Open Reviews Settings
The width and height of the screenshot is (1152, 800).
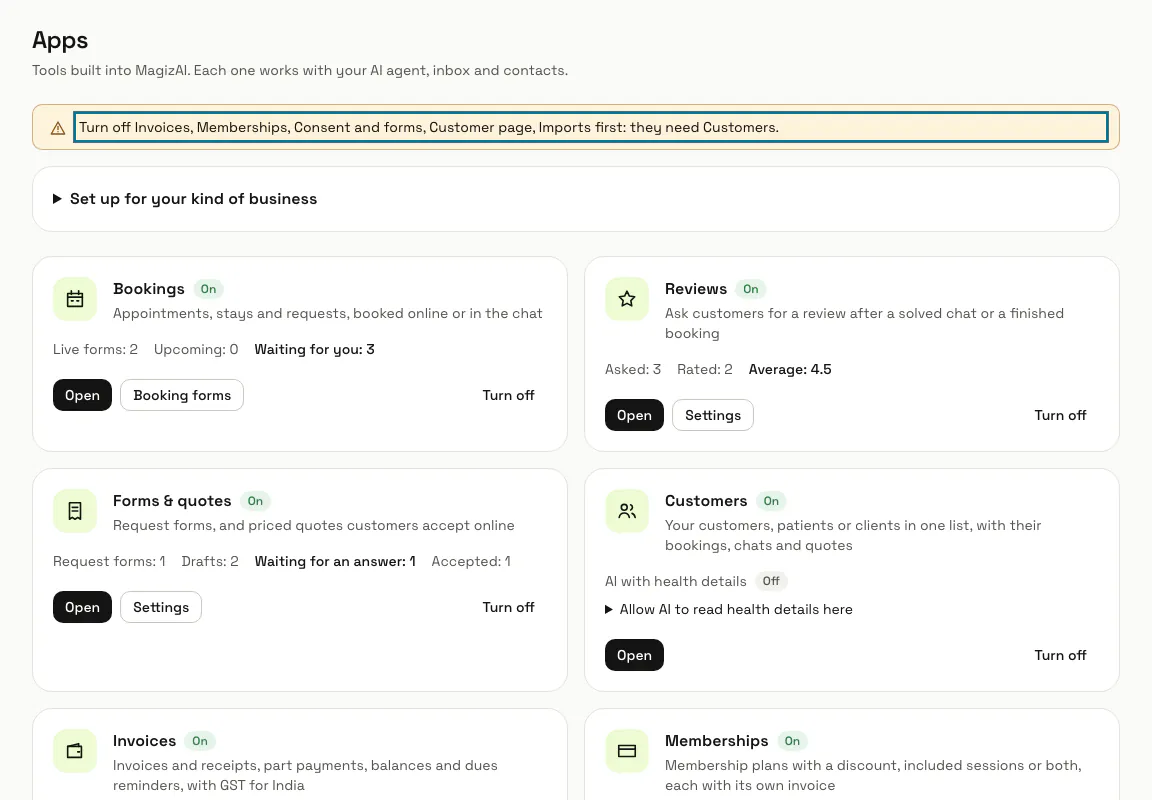coord(713,415)
